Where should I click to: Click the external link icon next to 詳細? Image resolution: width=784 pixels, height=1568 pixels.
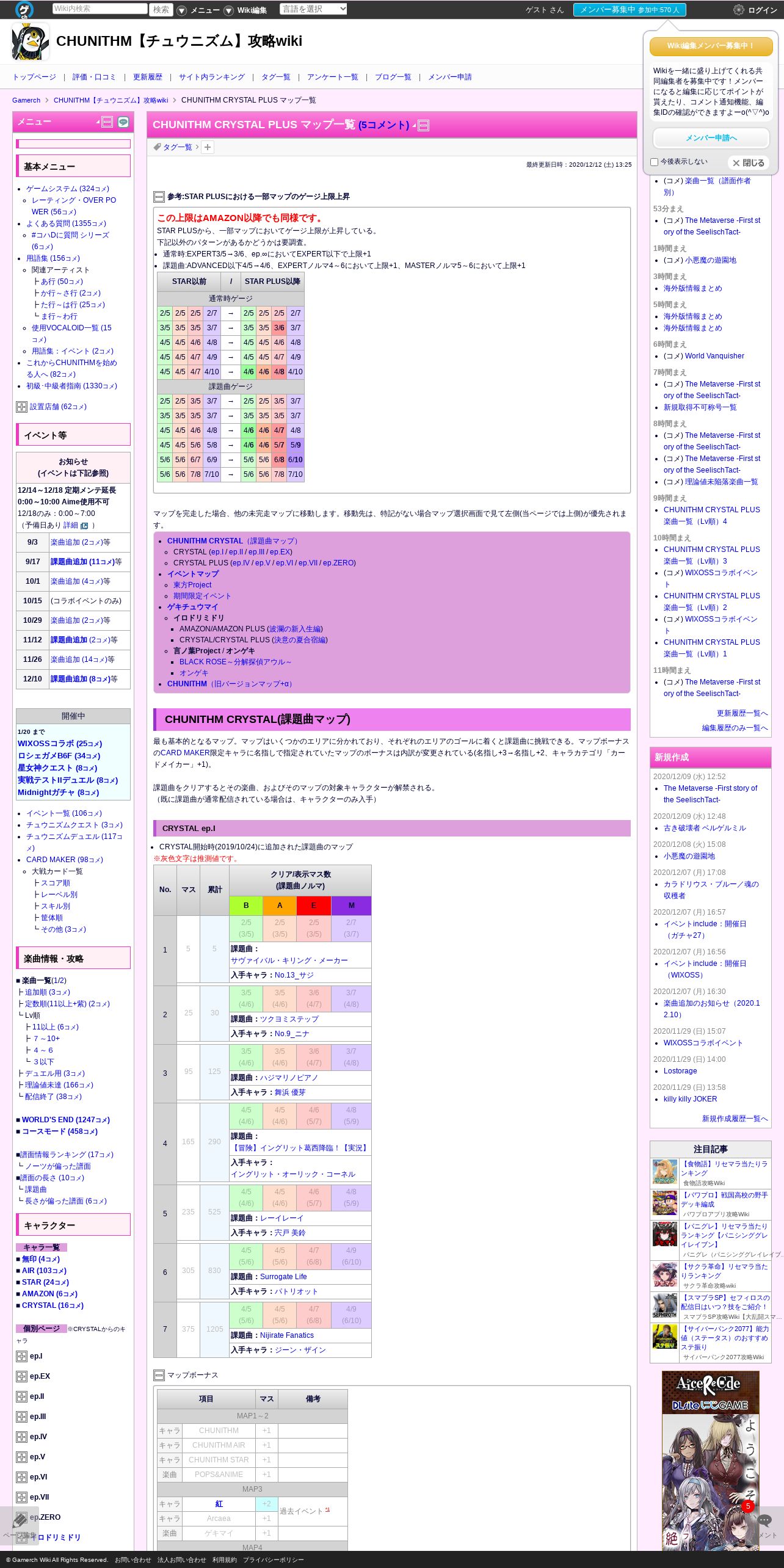point(84,526)
